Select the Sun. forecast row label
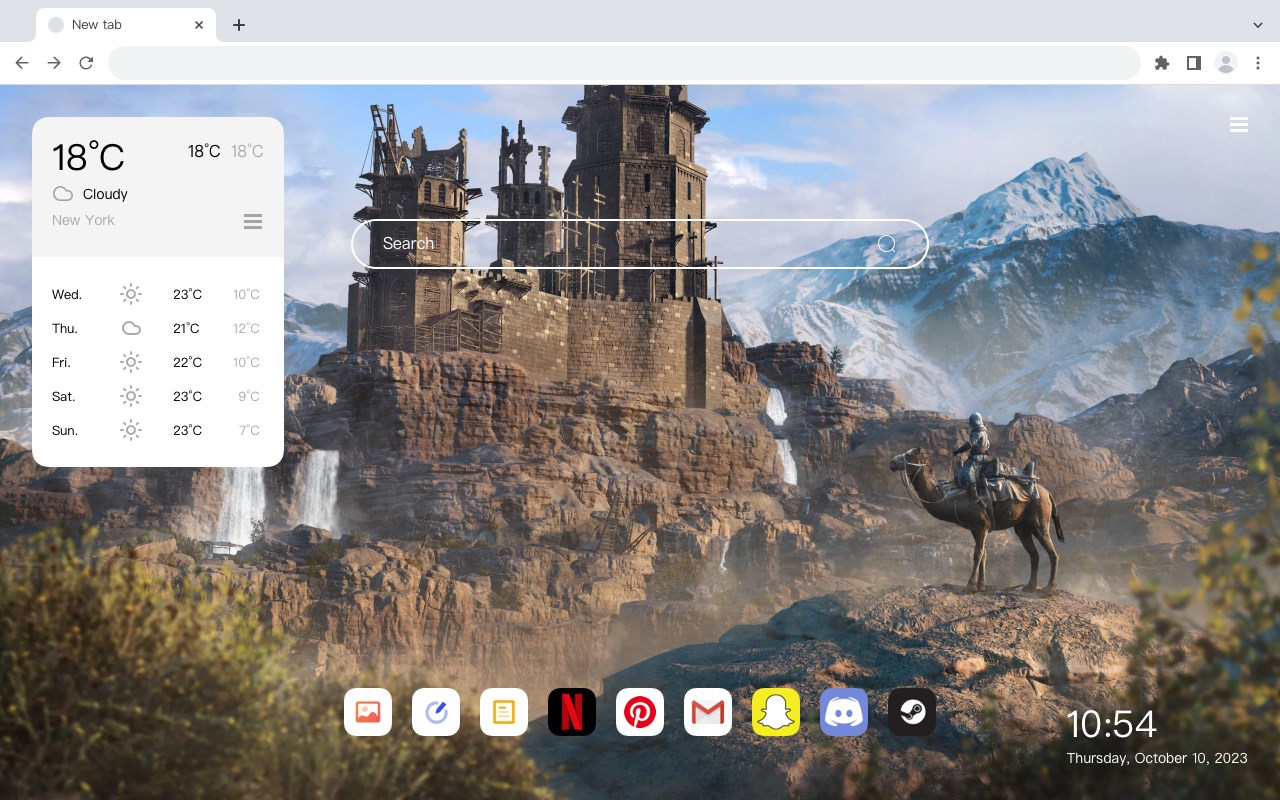1280x800 pixels. (x=65, y=431)
